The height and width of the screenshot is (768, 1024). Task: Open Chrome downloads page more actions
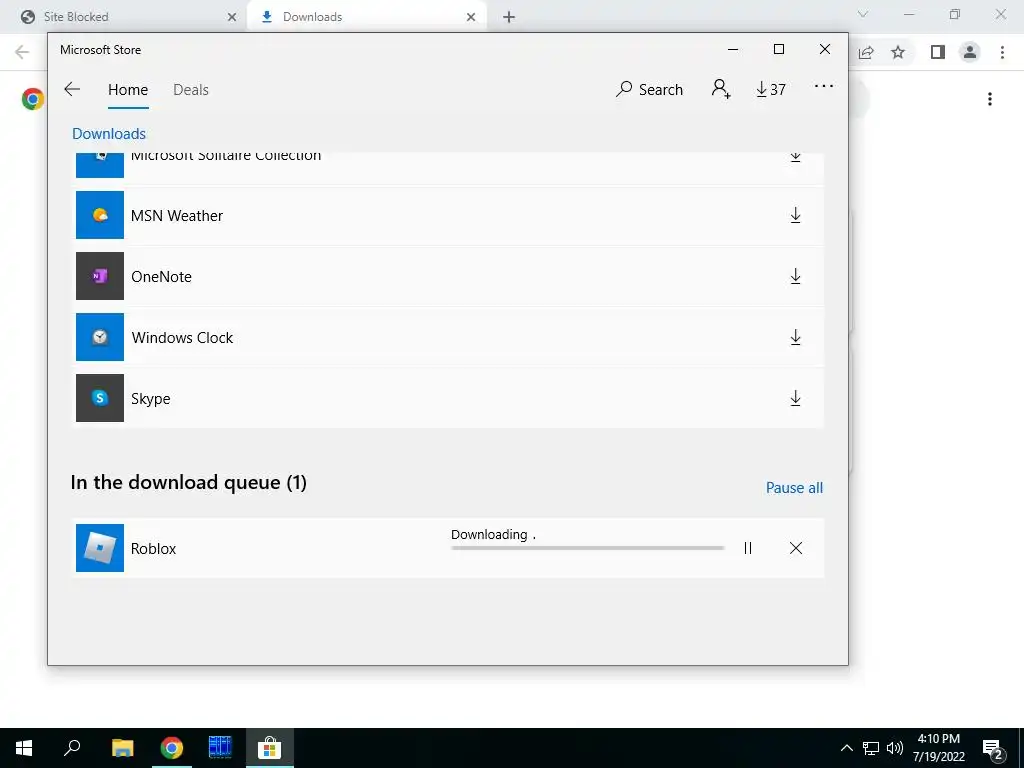tap(990, 99)
